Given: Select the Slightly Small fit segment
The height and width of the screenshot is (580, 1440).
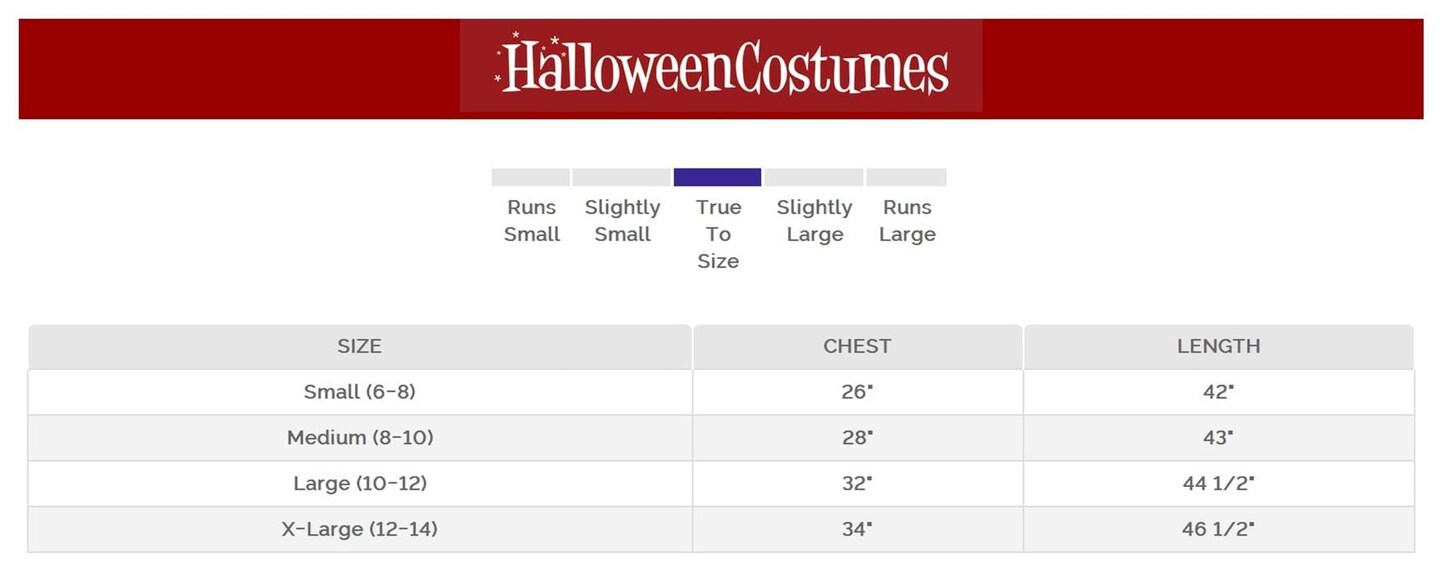Looking at the screenshot, I should [x=621, y=177].
